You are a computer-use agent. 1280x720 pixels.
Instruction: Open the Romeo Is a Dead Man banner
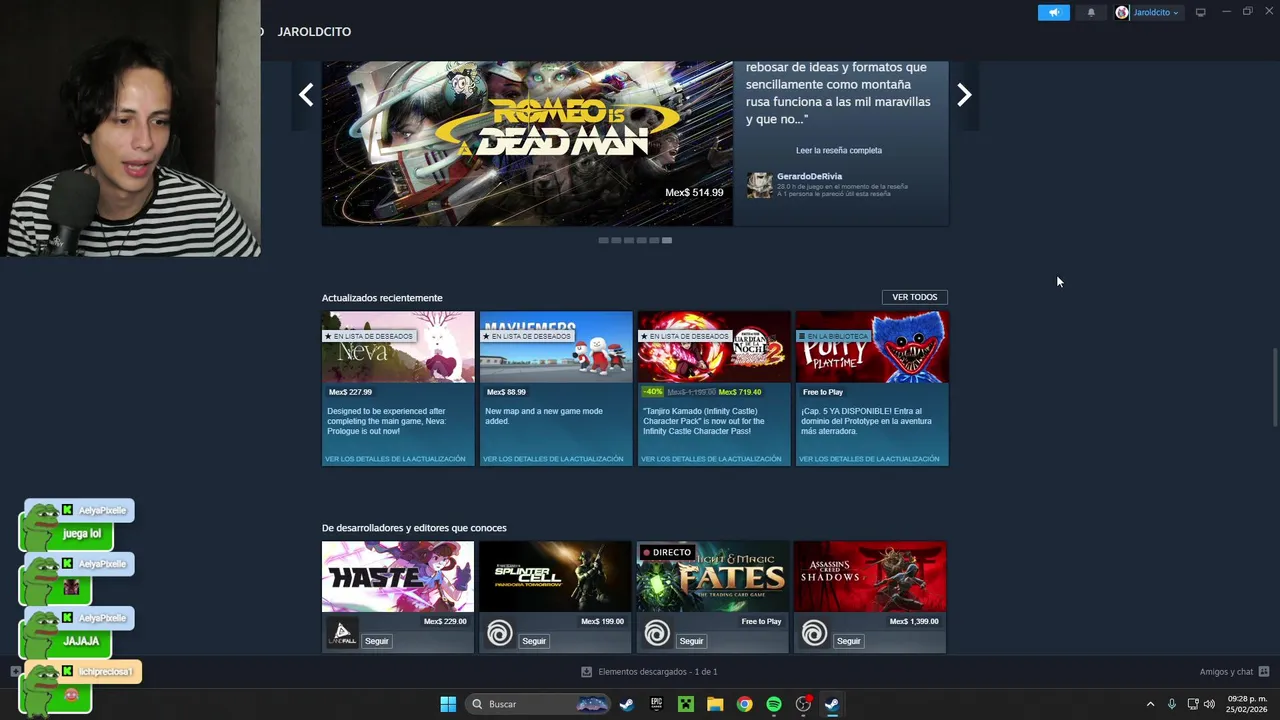coord(527,143)
